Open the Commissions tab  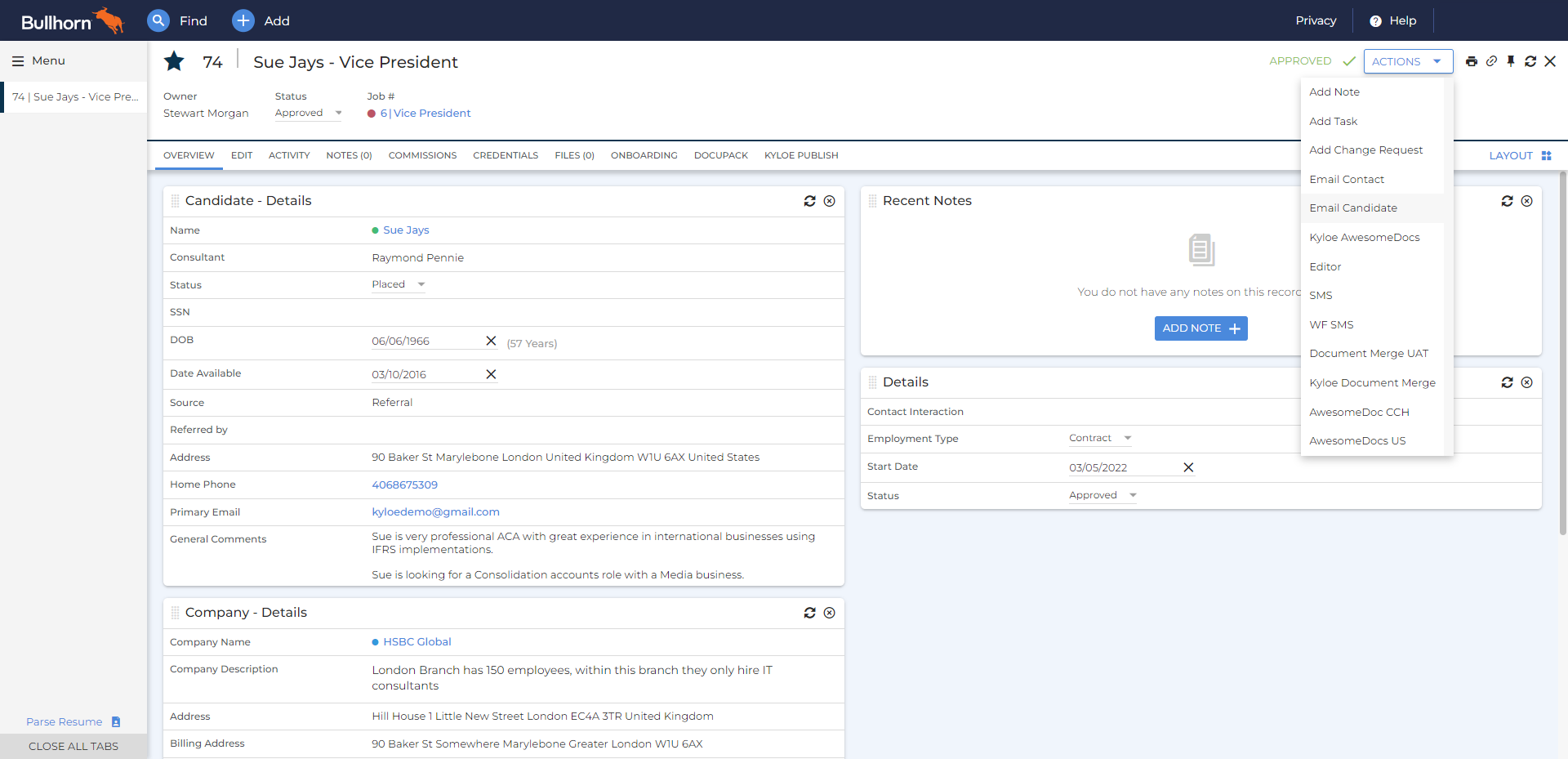(x=422, y=155)
